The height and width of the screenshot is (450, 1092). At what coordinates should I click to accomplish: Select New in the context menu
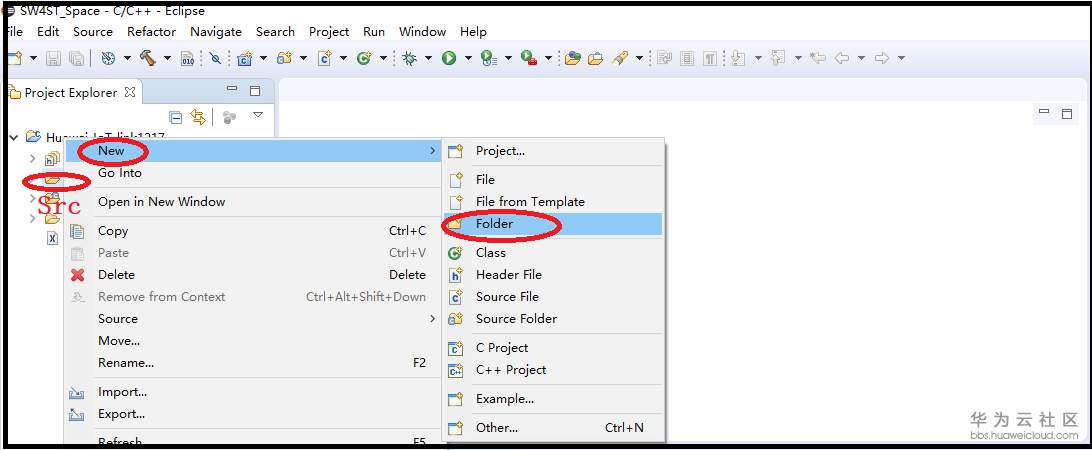coord(253,150)
